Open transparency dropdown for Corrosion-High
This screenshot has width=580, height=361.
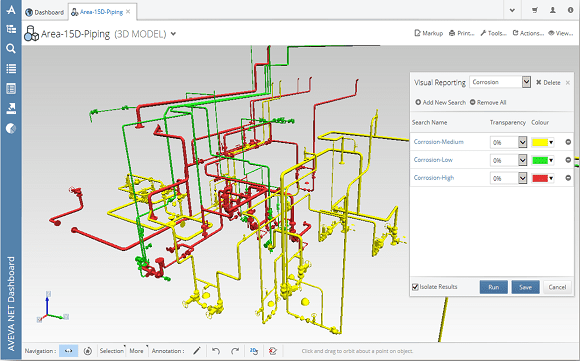coord(522,178)
